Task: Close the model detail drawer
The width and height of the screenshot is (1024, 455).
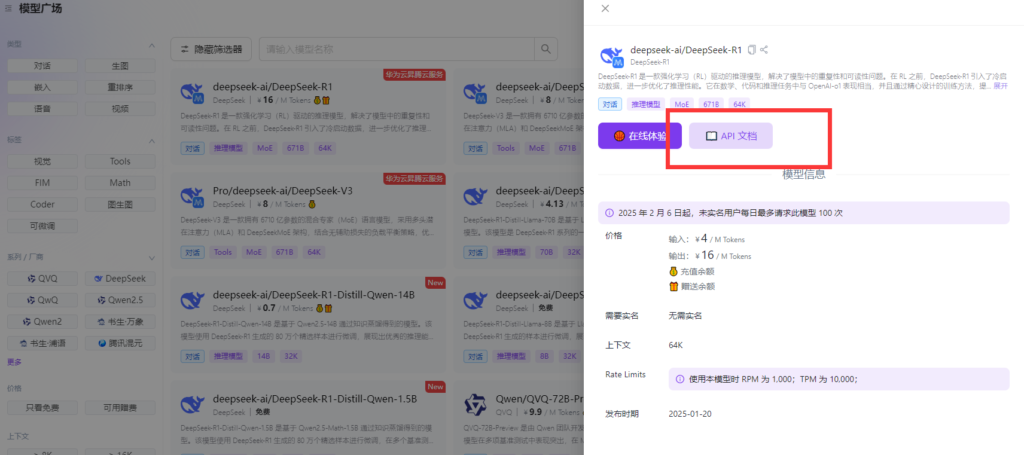Action: 605,8
